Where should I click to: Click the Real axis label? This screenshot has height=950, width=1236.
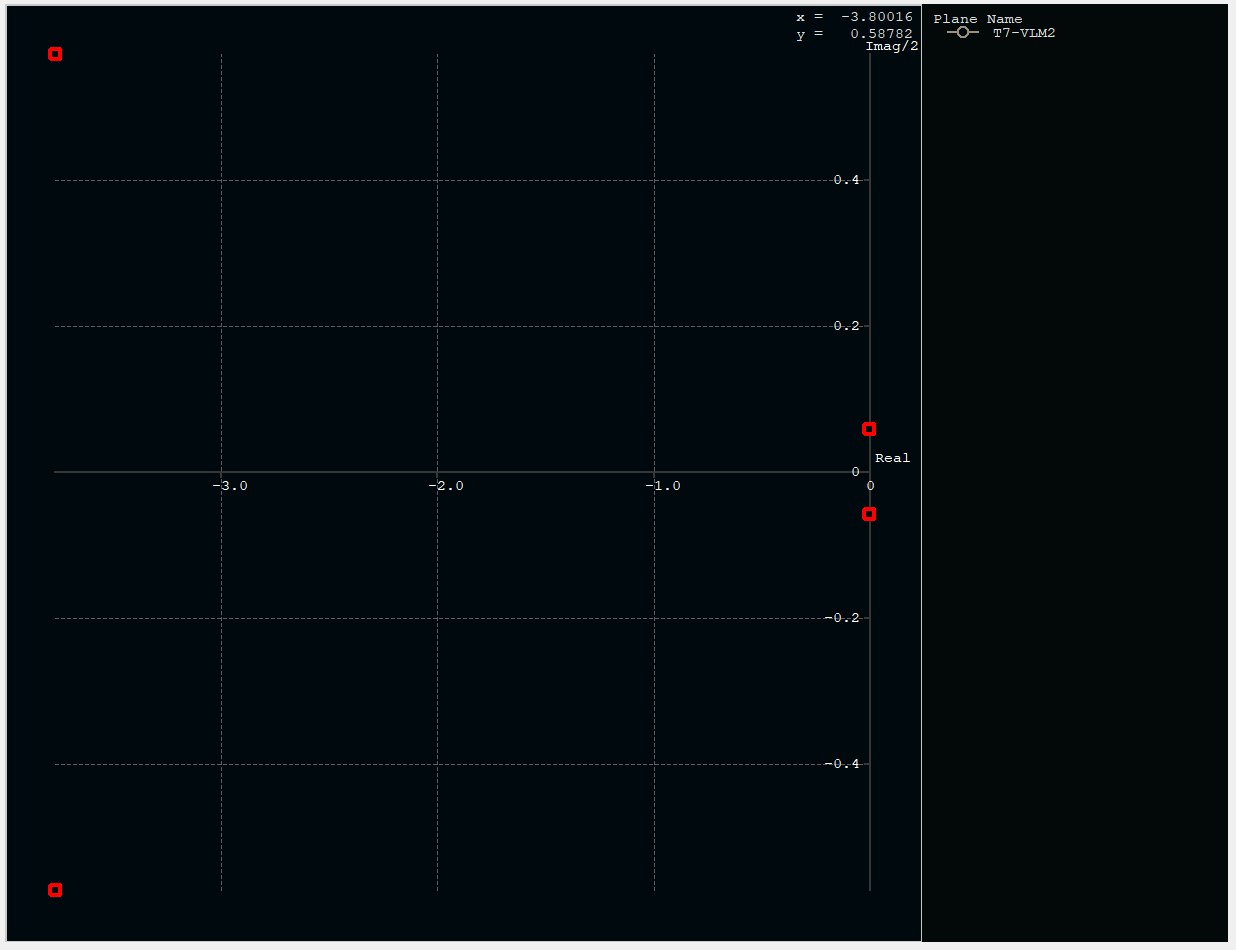[x=893, y=458]
